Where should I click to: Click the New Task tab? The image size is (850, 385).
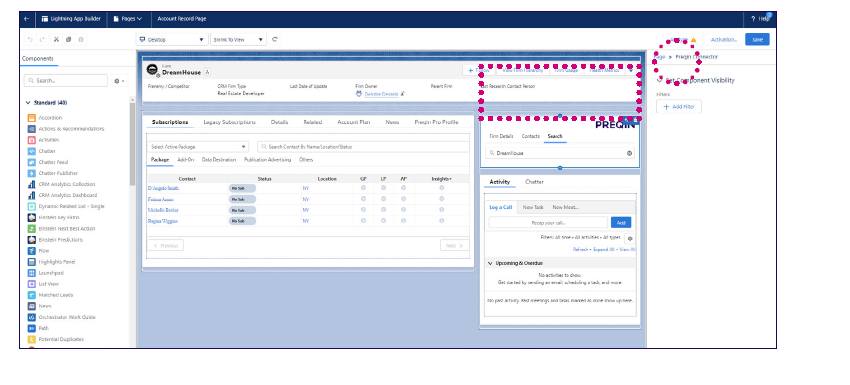pyautogui.click(x=533, y=207)
